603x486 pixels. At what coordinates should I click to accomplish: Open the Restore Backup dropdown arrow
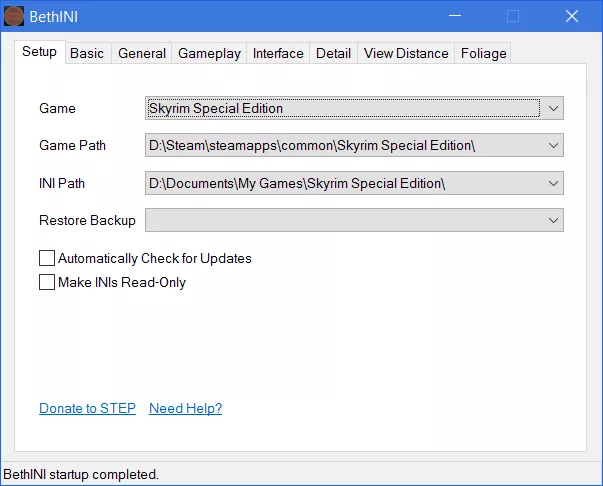pos(553,220)
